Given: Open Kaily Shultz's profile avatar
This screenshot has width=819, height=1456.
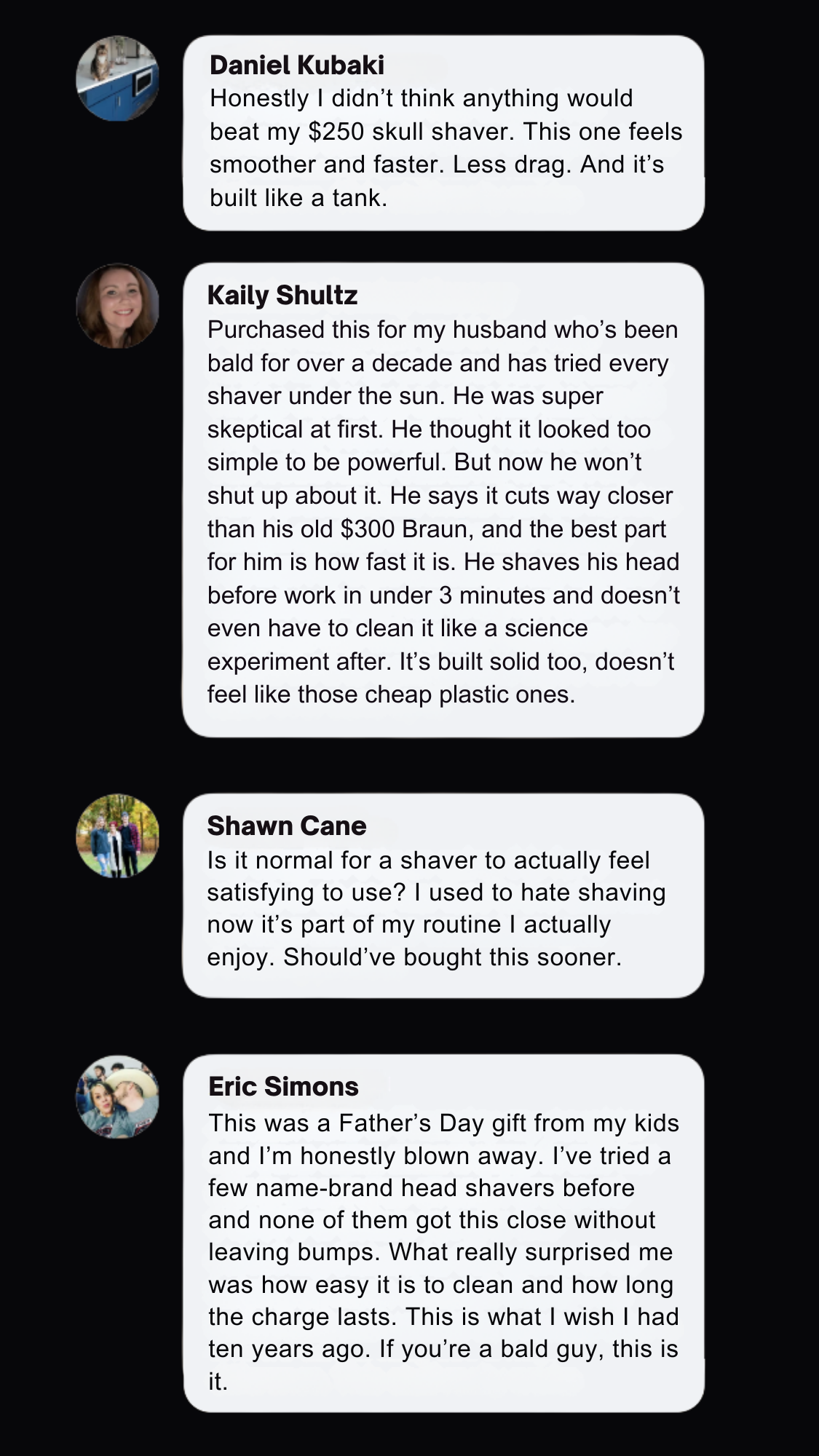Looking at the screenshot, I should (118, 306).
